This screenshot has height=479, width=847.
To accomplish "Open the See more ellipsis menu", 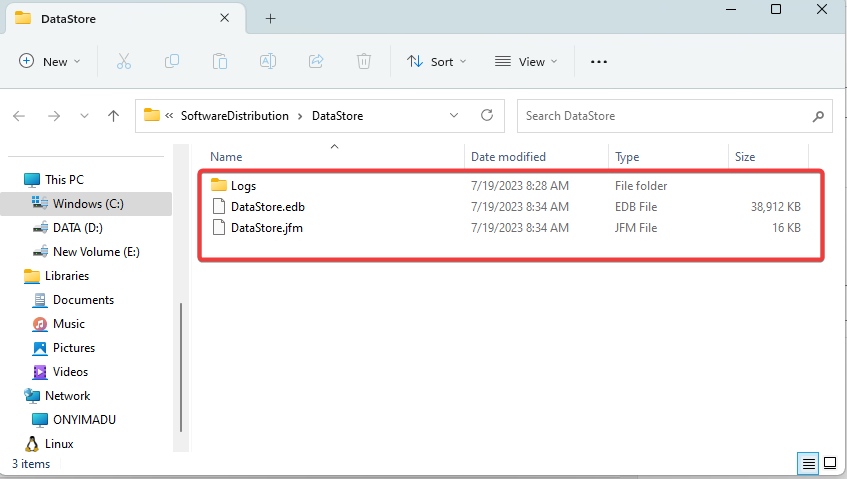I will pyautogui.click(x=599, y=62).
